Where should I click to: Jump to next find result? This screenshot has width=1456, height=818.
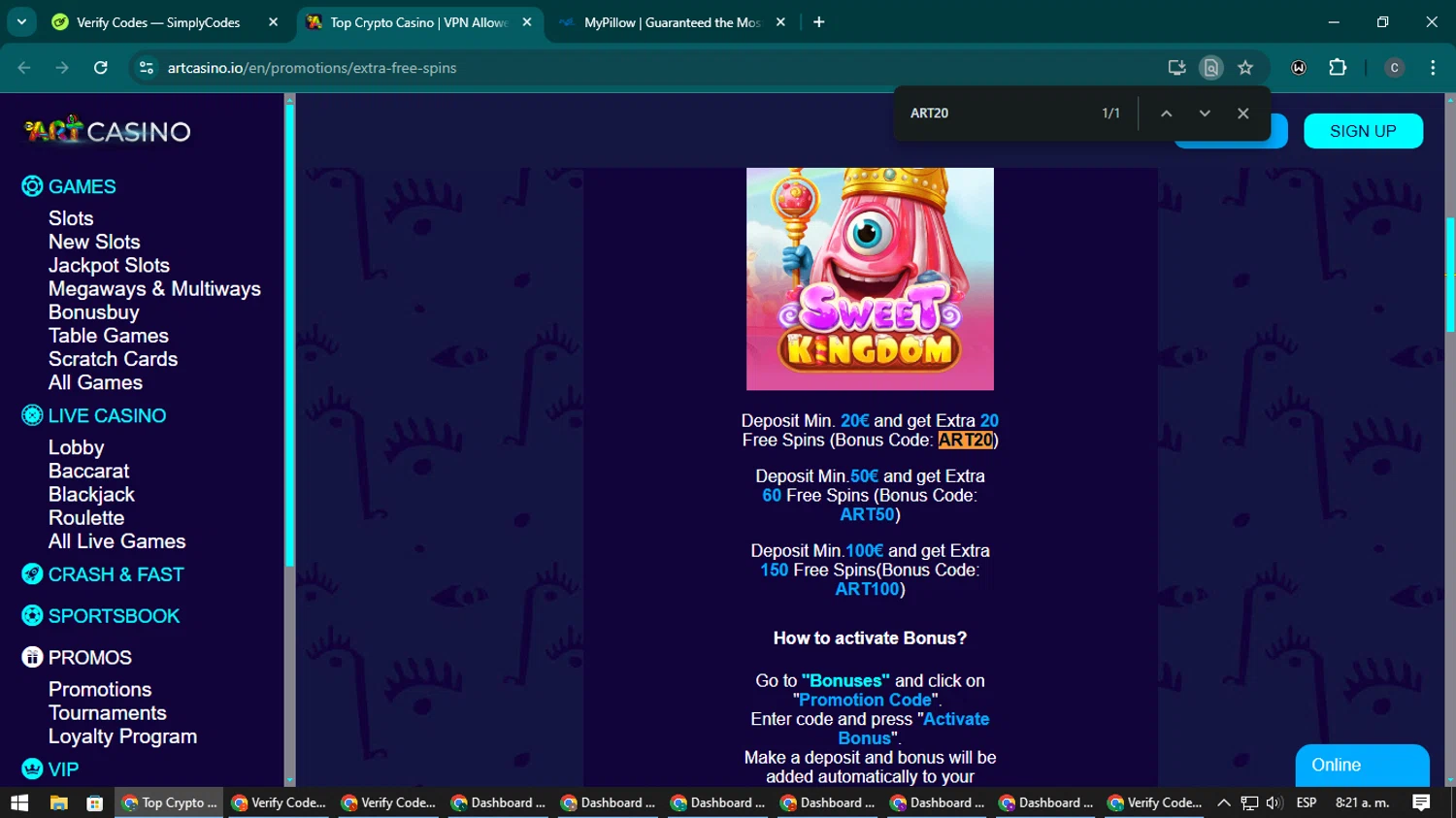(1205, 114)
